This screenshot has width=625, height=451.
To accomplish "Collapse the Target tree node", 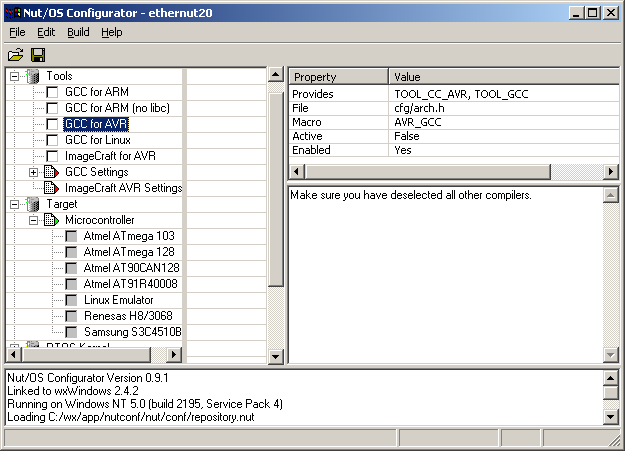I will 14,204.
